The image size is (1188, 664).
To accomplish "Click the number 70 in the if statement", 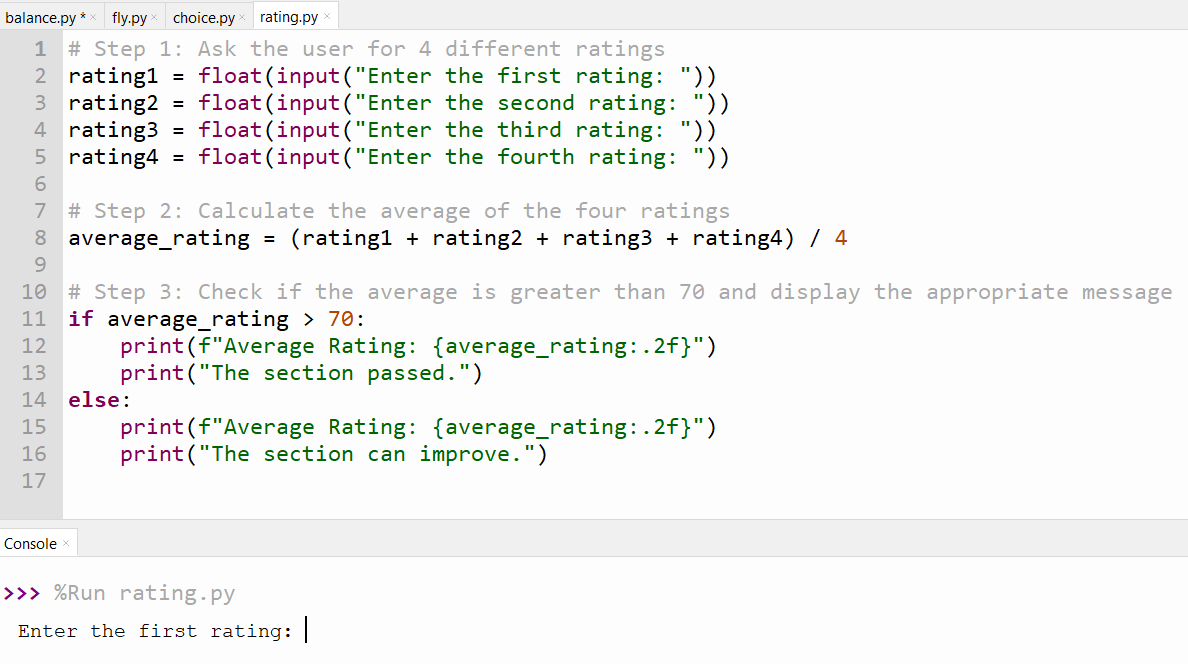I will click(340, 319).
